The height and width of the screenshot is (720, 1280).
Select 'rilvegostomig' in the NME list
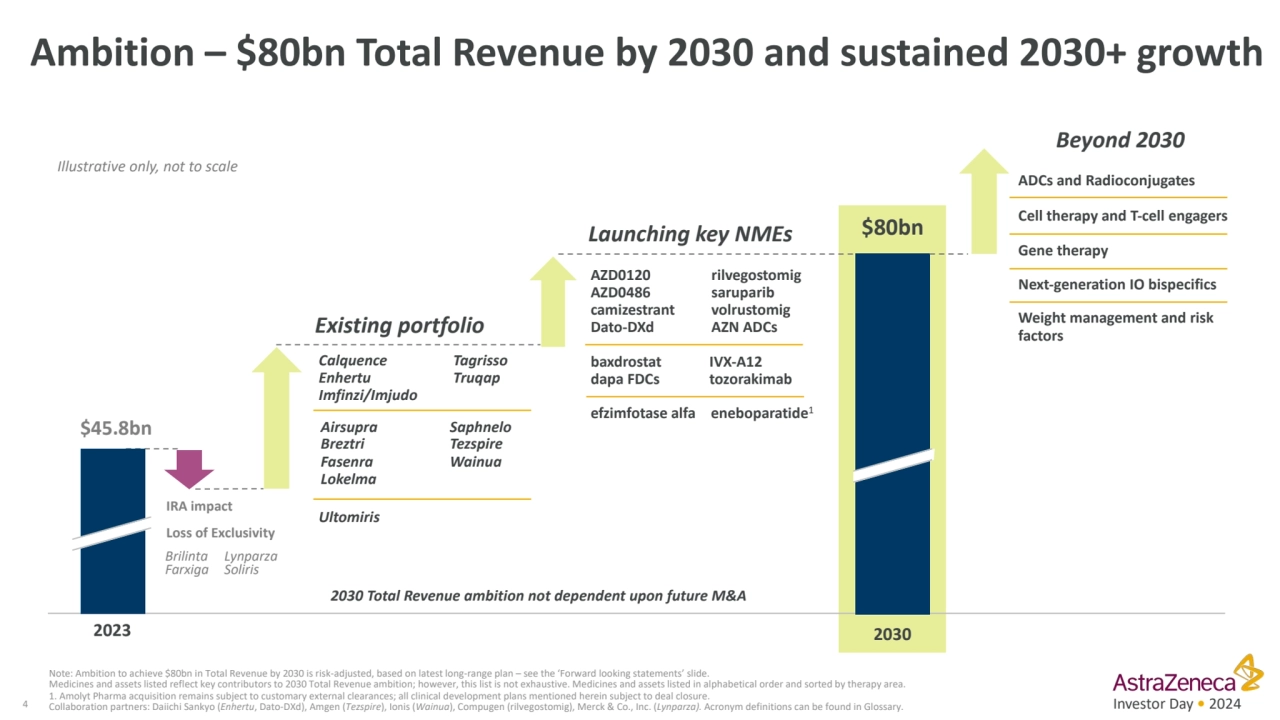click(756, 275)
